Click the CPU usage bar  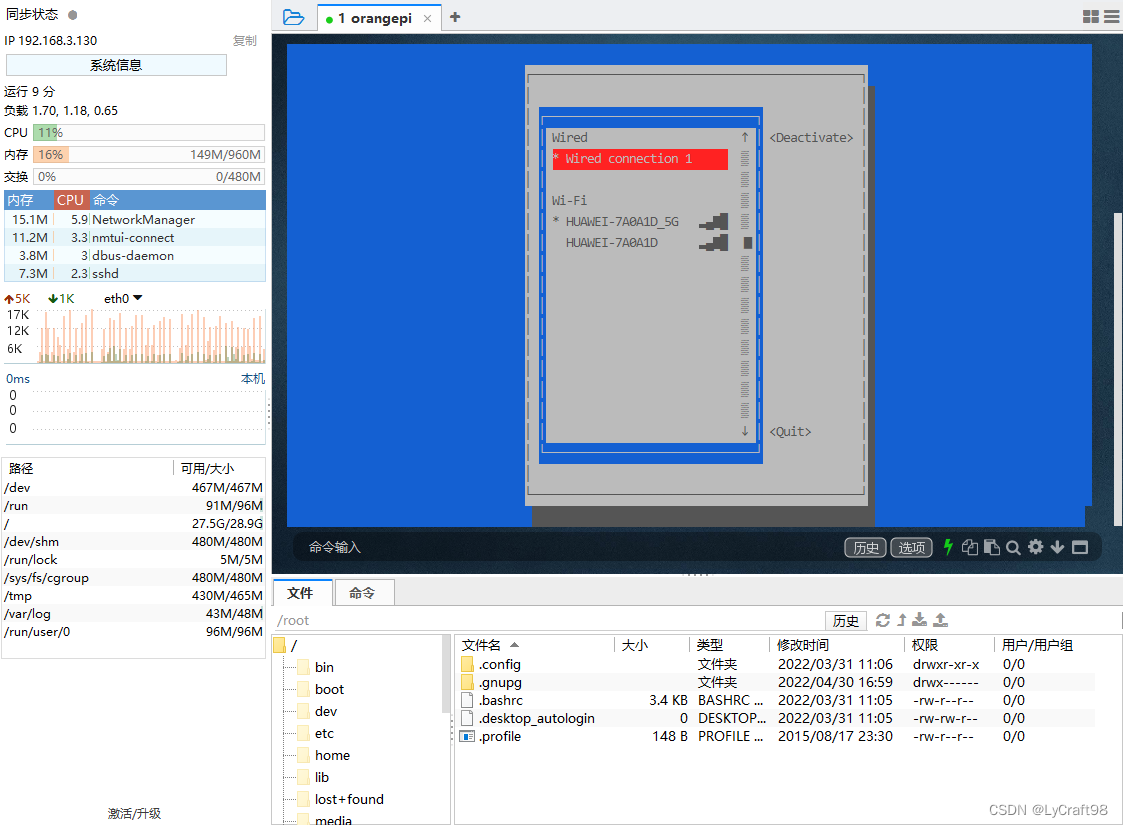click(x=149, y=132)
